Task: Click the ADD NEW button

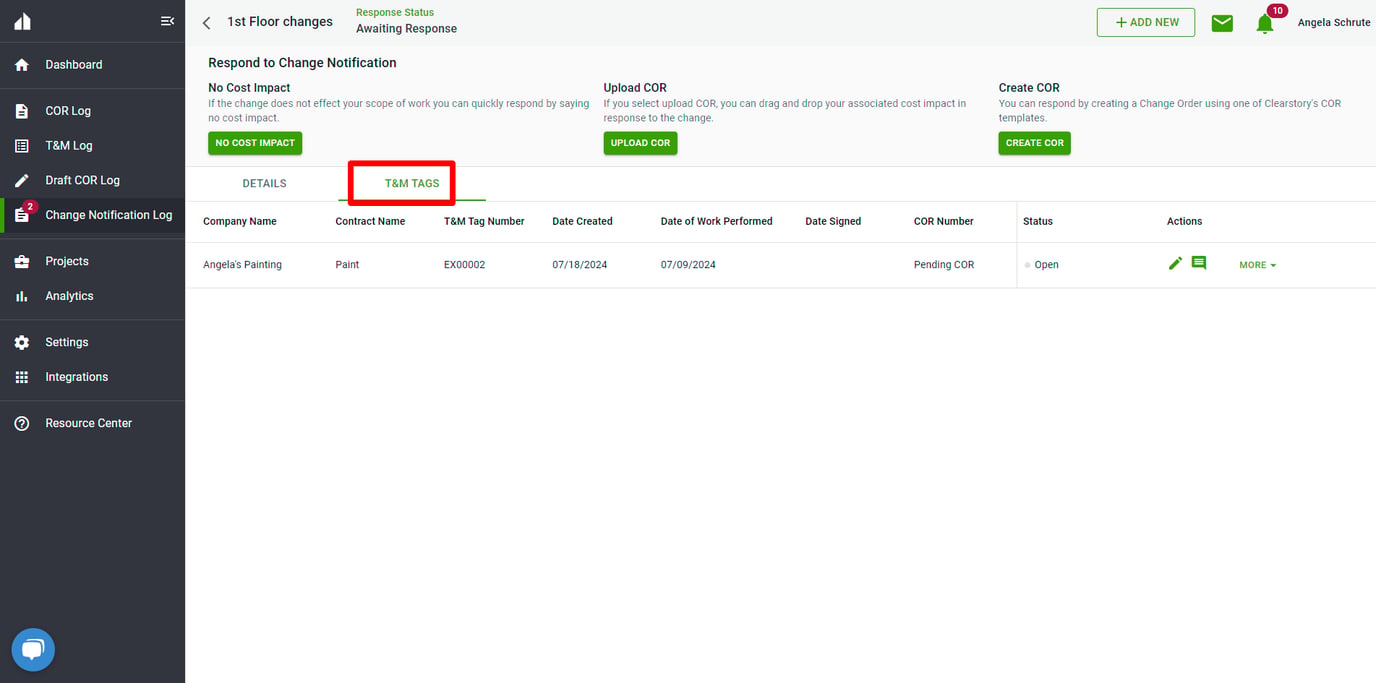Action: pyautogui.click(x=1146, y=22)
